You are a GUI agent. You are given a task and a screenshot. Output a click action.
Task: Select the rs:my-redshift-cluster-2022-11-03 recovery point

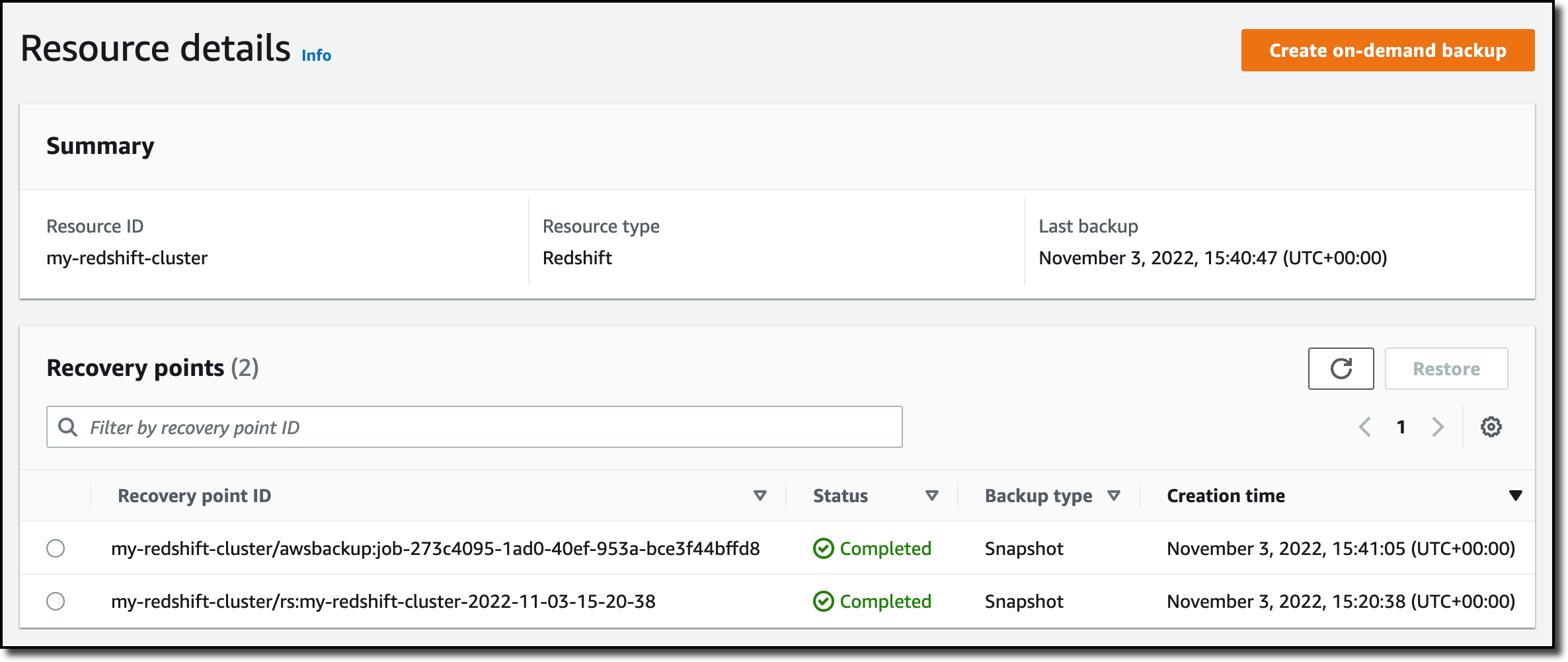(56, 601)
